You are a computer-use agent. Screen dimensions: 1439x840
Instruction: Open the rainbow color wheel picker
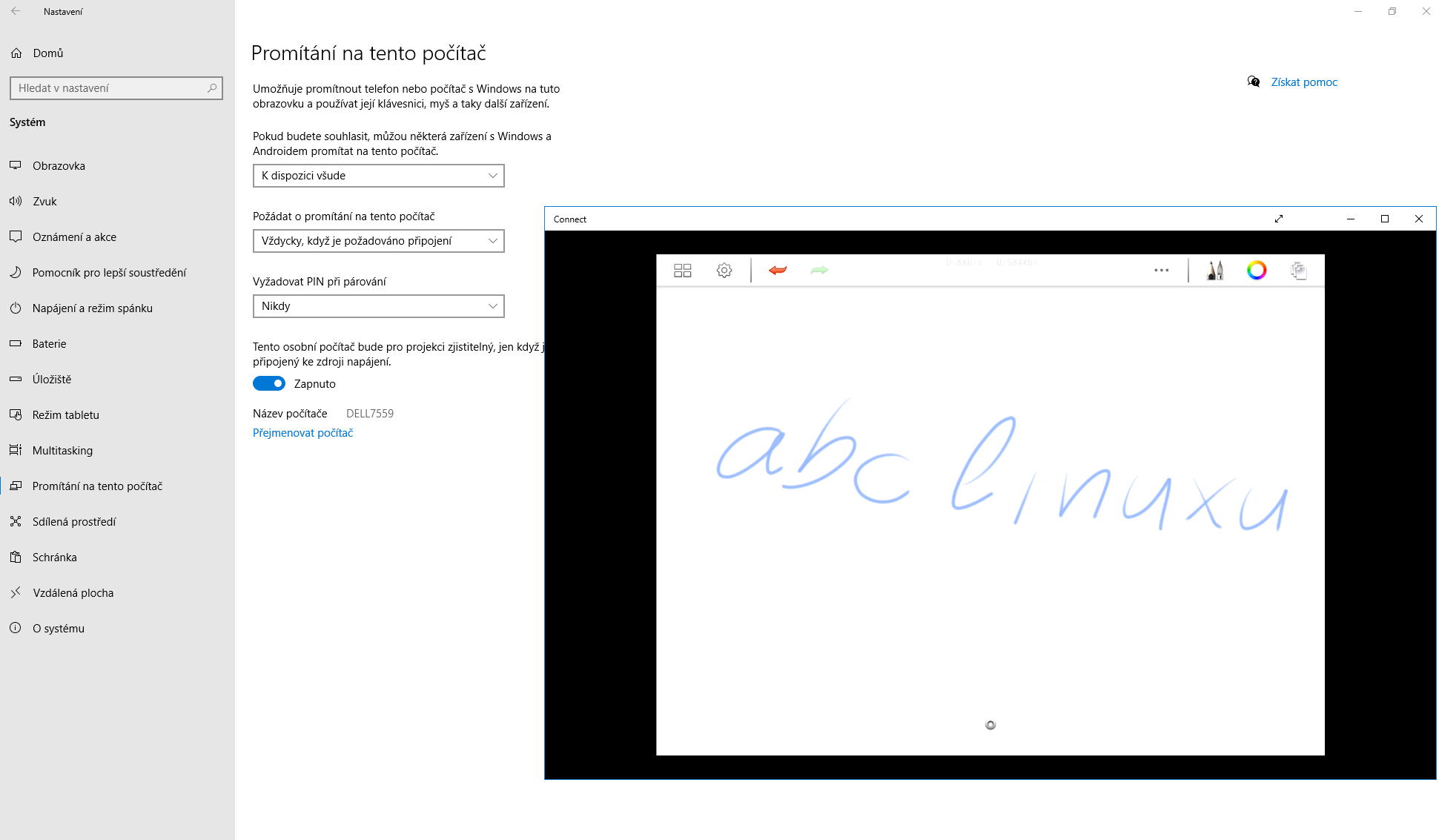pyautogui.click(x=1257, y=271)
